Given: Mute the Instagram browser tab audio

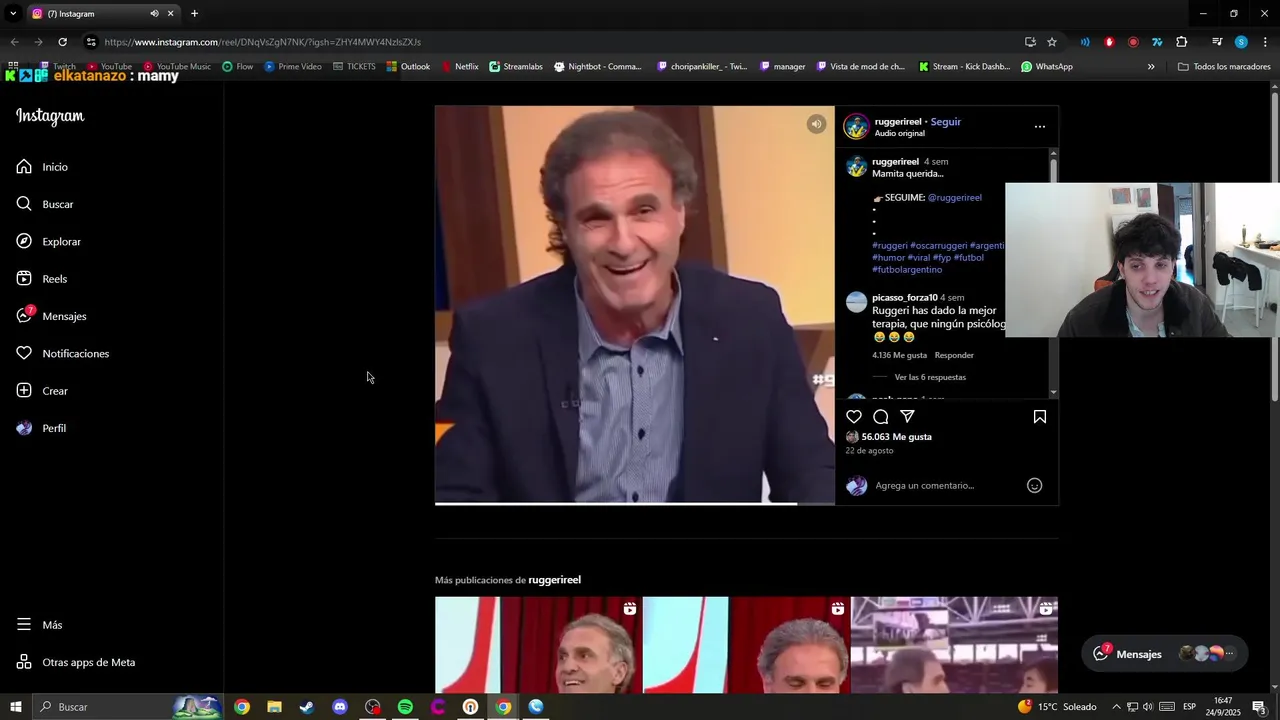Looking at the screenshot, I should point(154,14).
